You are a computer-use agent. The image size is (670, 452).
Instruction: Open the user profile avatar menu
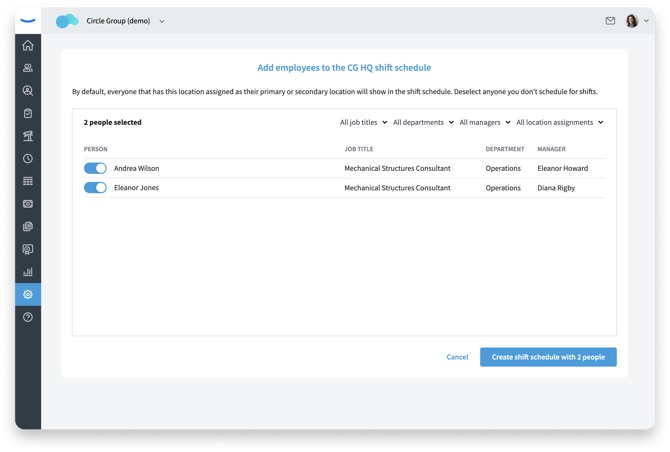637,21
